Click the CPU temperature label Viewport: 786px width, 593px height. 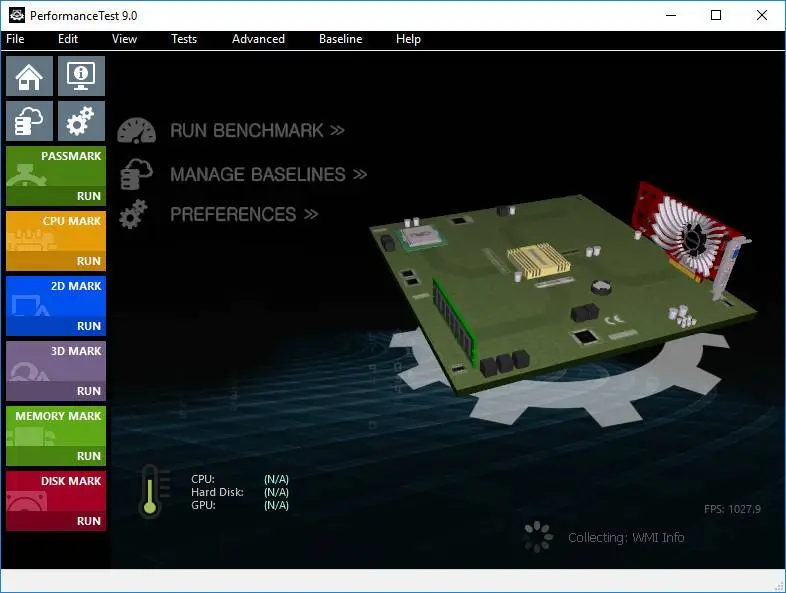pos(203,479)
